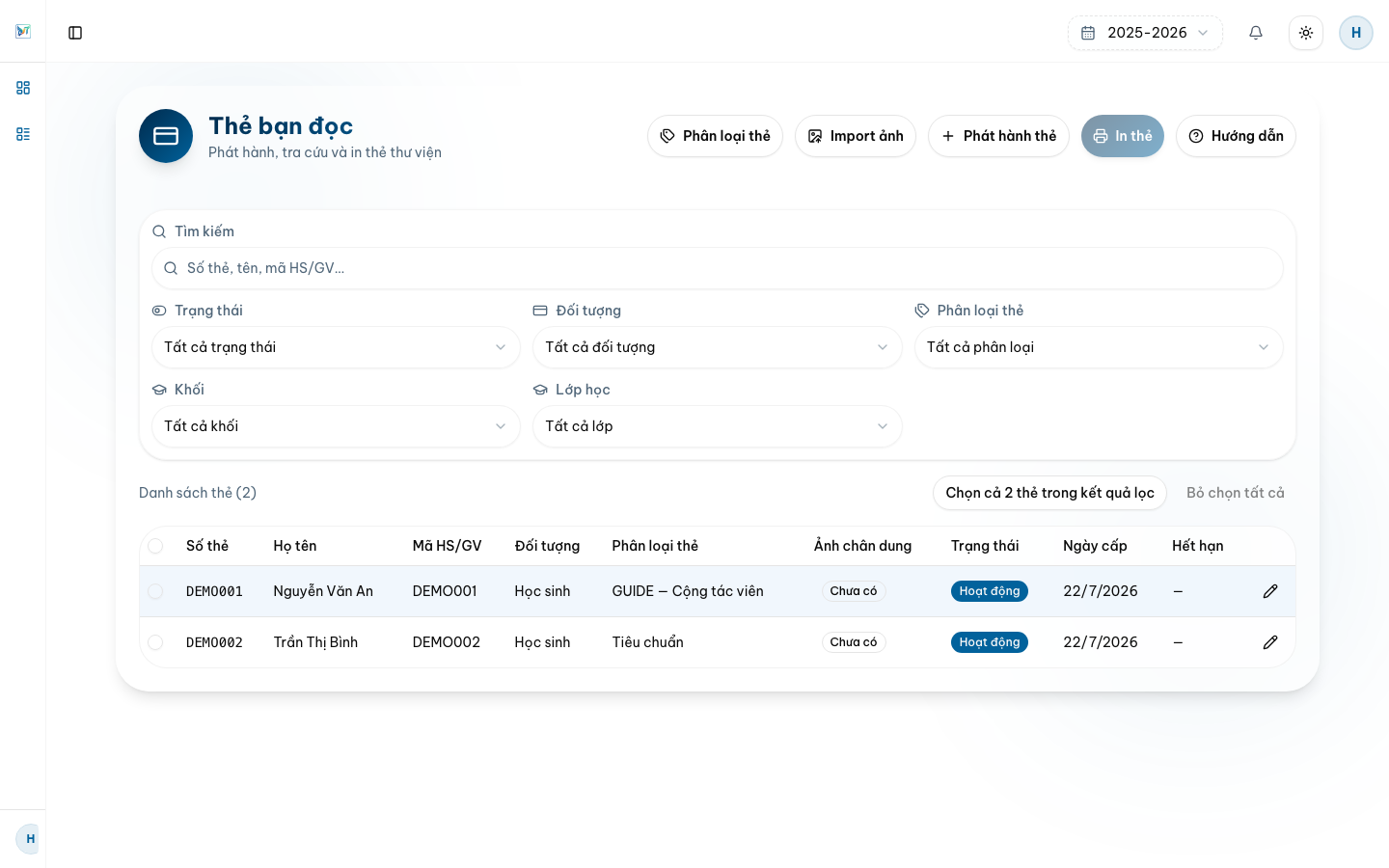Open Tất cả trạng thái dropdown

tap(336, 347)
